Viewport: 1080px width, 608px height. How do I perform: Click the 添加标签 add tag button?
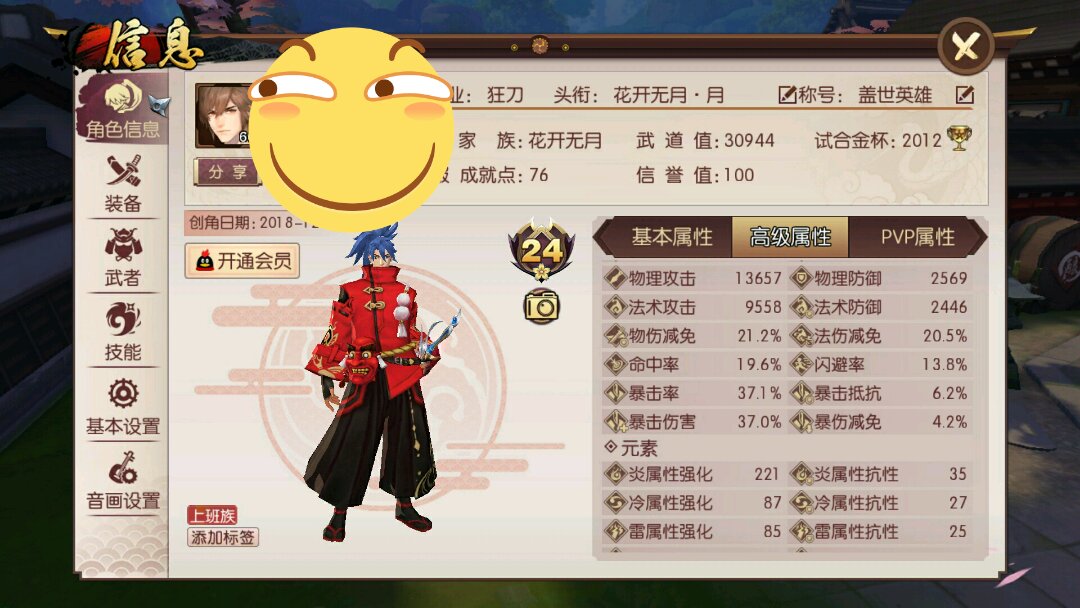(x=222, y=537)
